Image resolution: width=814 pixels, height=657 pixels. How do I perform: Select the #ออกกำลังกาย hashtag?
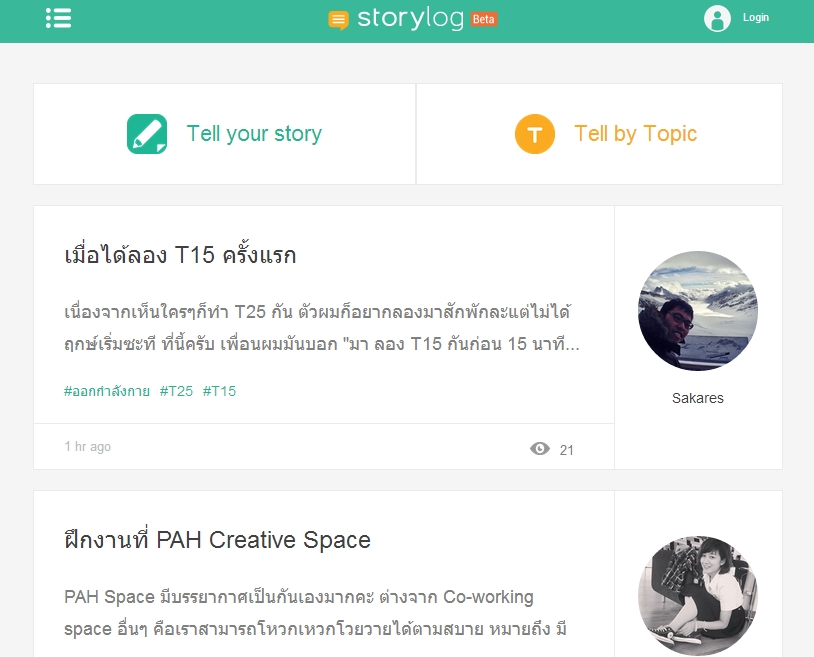click(106, 391)
